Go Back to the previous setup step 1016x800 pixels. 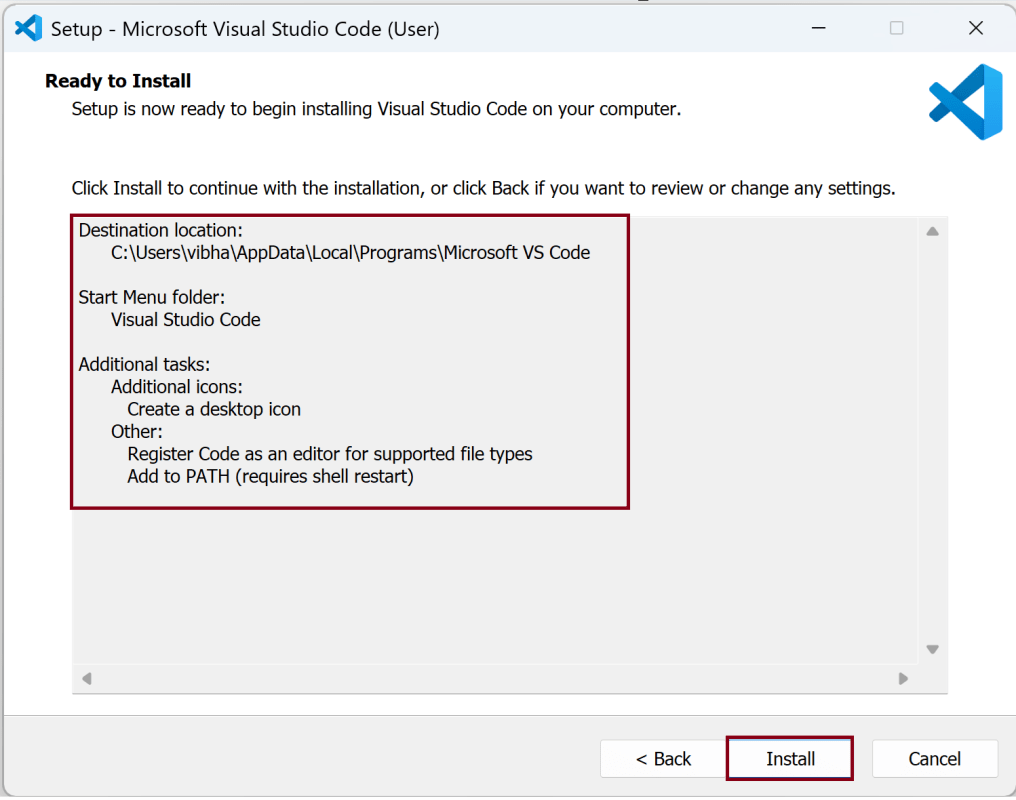(x=663, y=759)
